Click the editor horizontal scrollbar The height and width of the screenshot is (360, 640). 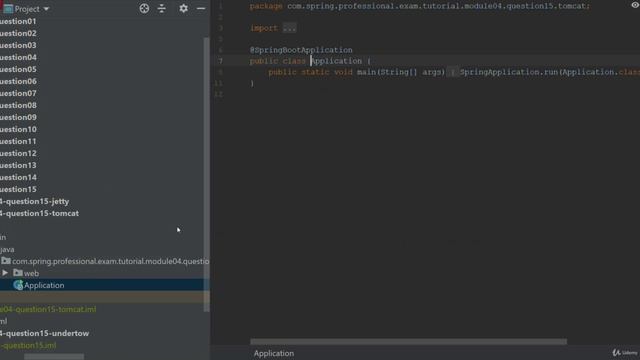tap(408, 342)
